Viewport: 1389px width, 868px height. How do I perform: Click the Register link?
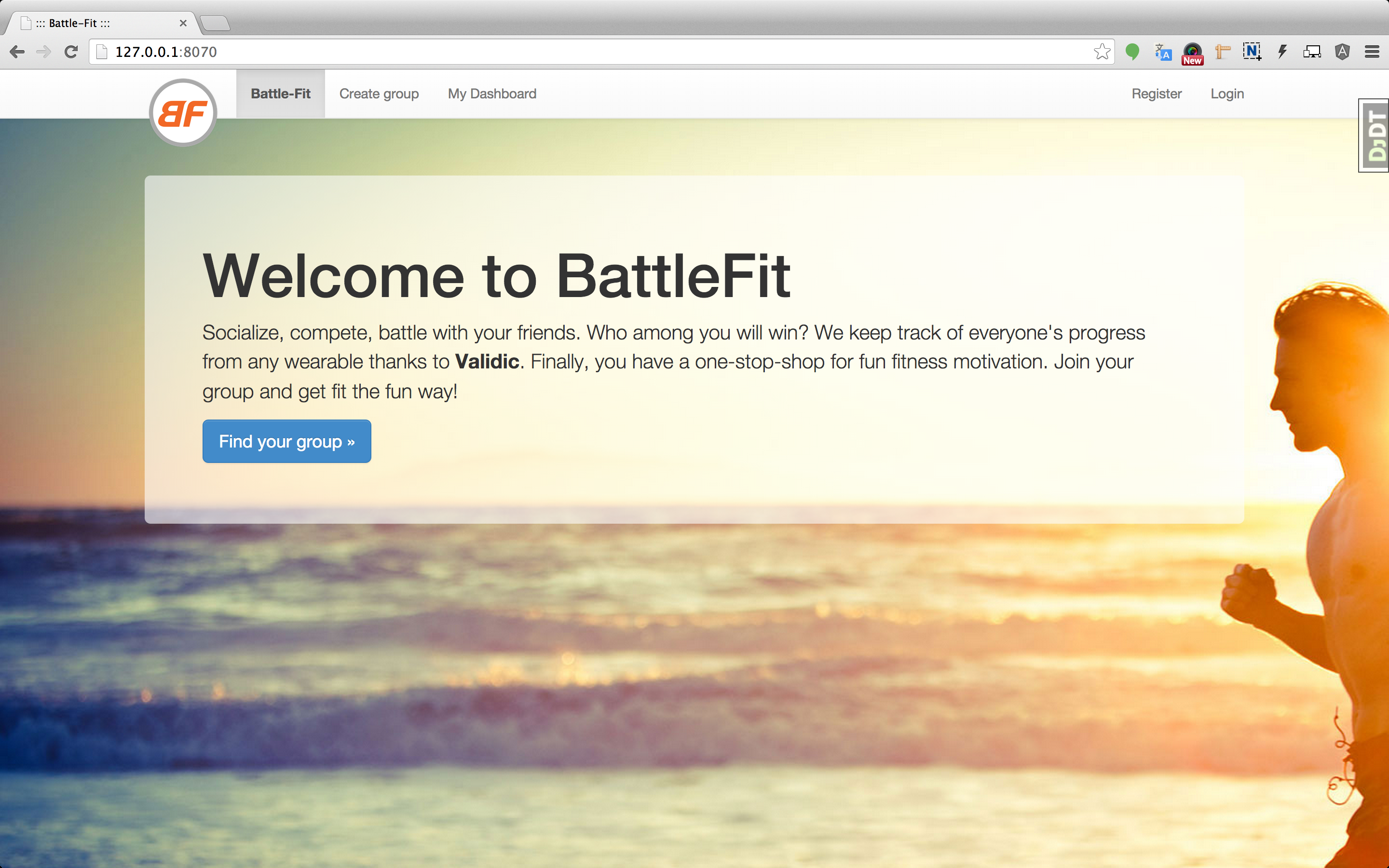pyautogui.click(x=1156, y=94)
